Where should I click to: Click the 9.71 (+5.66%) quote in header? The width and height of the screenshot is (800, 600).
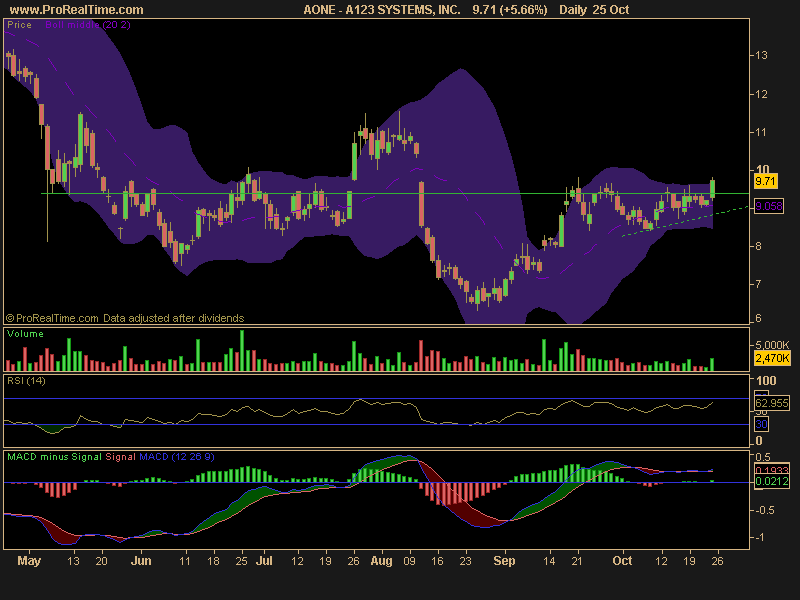[510, 10]
